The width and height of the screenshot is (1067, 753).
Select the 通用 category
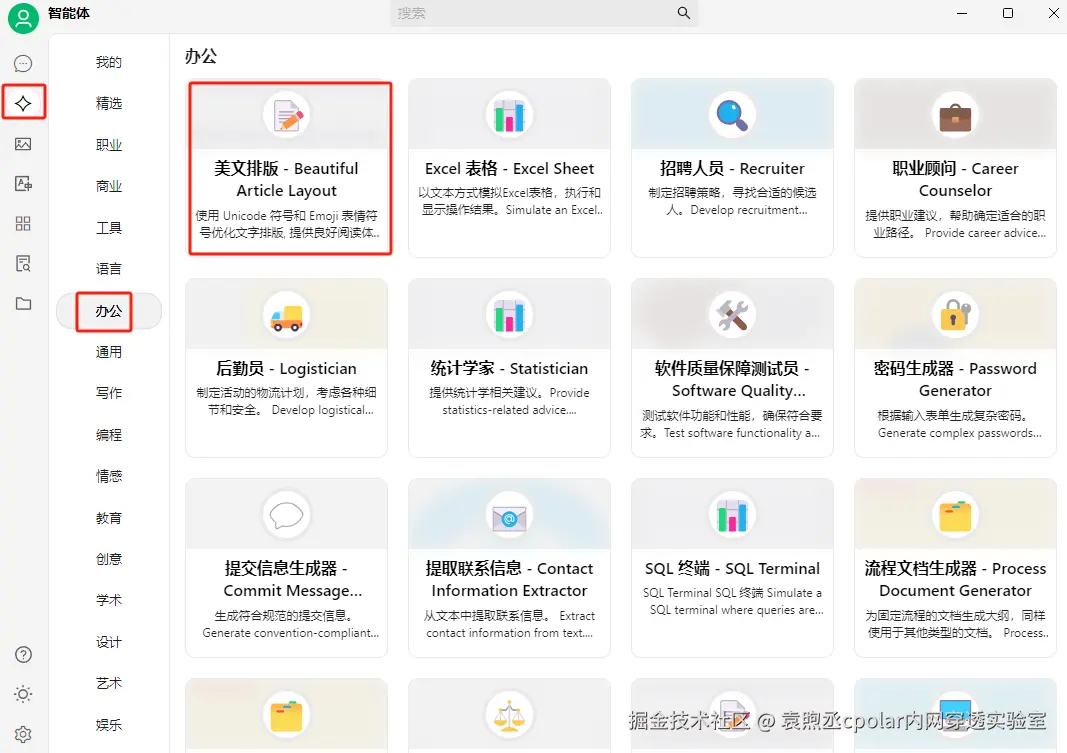pyautogui.click(x=109, y=352)
